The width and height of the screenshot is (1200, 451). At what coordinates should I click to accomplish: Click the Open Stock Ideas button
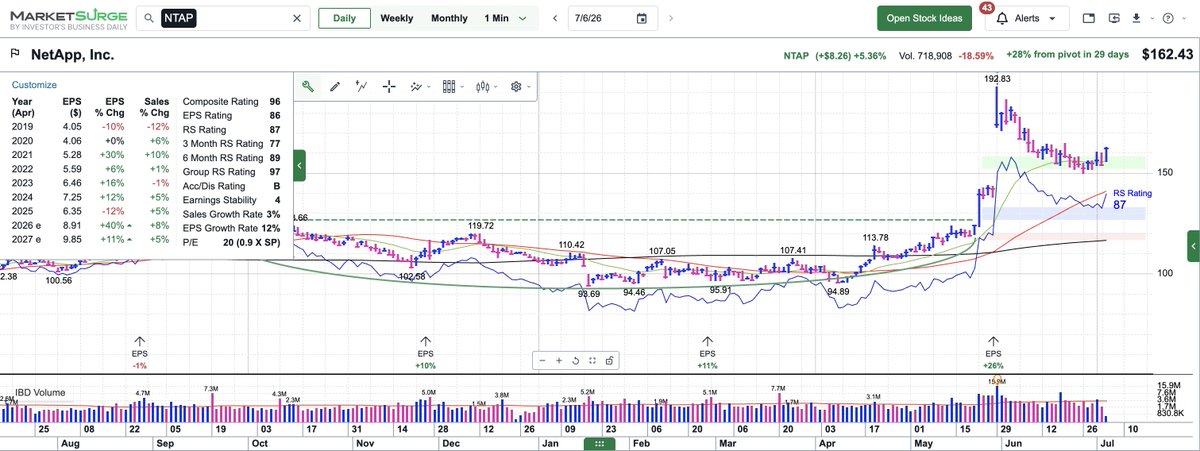coord(923,18)
